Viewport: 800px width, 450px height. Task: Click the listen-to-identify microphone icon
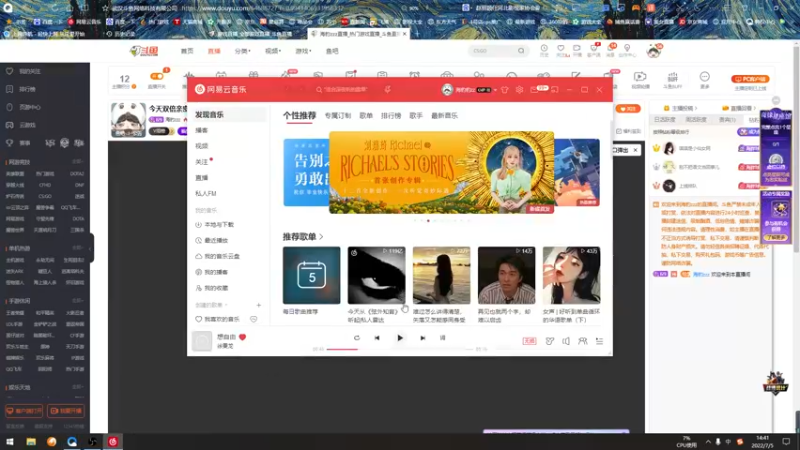point(388,89)
